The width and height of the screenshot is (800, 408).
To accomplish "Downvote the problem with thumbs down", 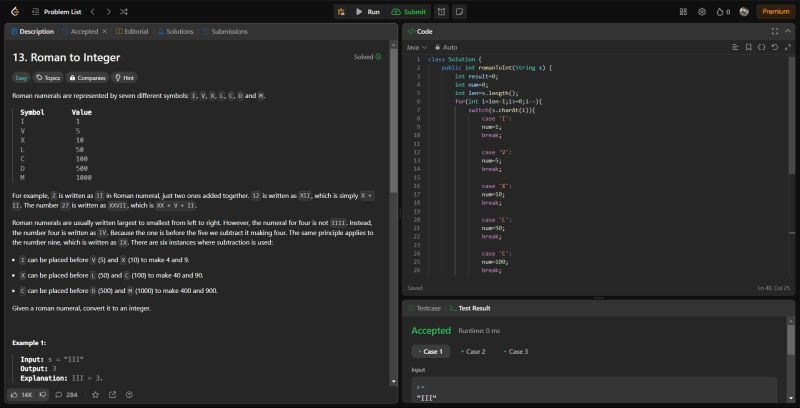I will (x=45, y=395).
